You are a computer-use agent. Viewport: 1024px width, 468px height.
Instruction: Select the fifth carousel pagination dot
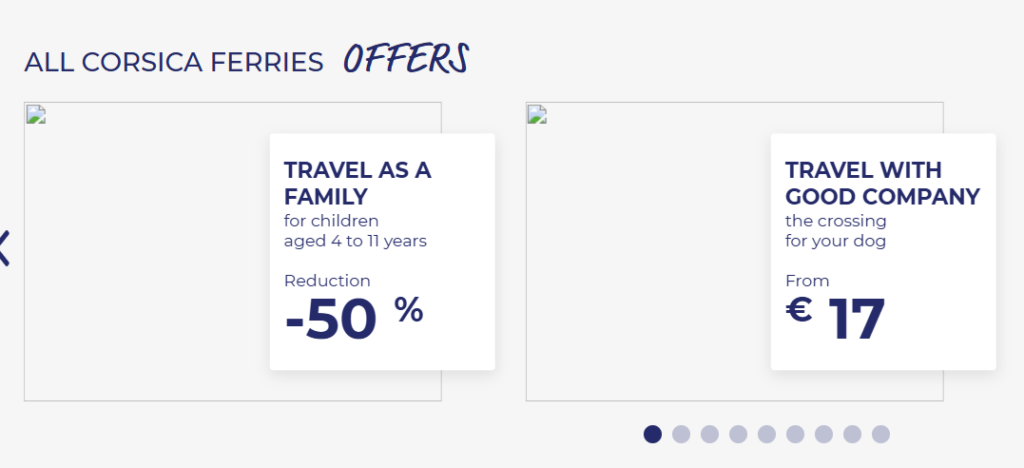coord(767,434)
